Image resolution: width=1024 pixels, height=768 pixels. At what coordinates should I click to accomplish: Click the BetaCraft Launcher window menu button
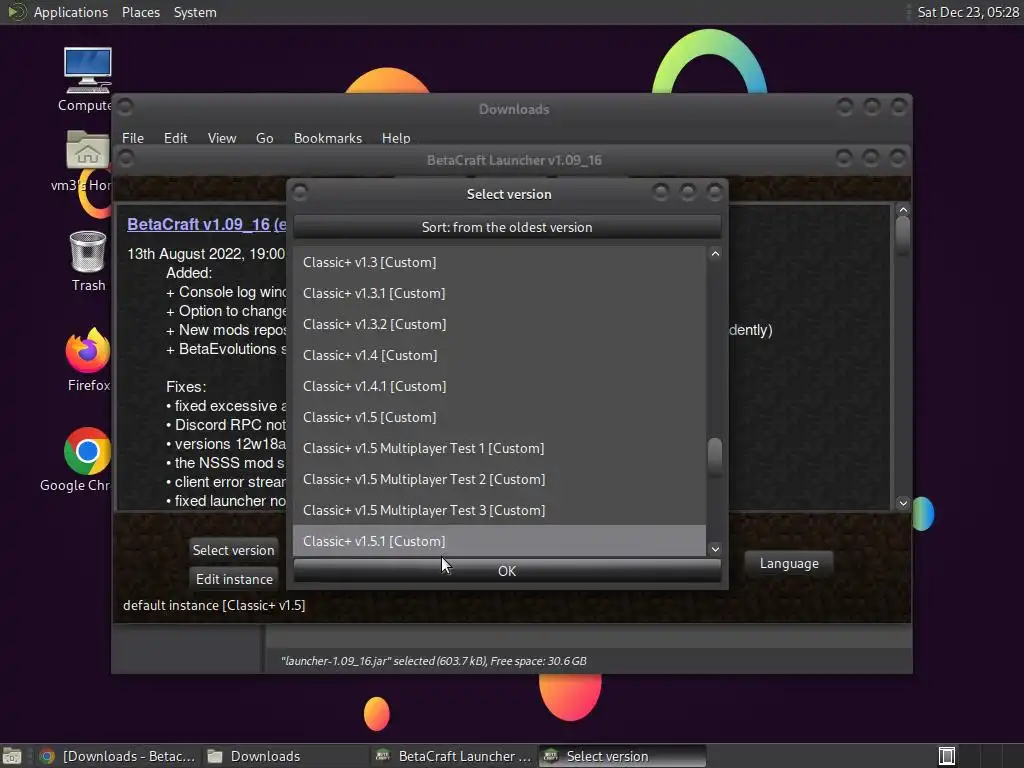126,159
